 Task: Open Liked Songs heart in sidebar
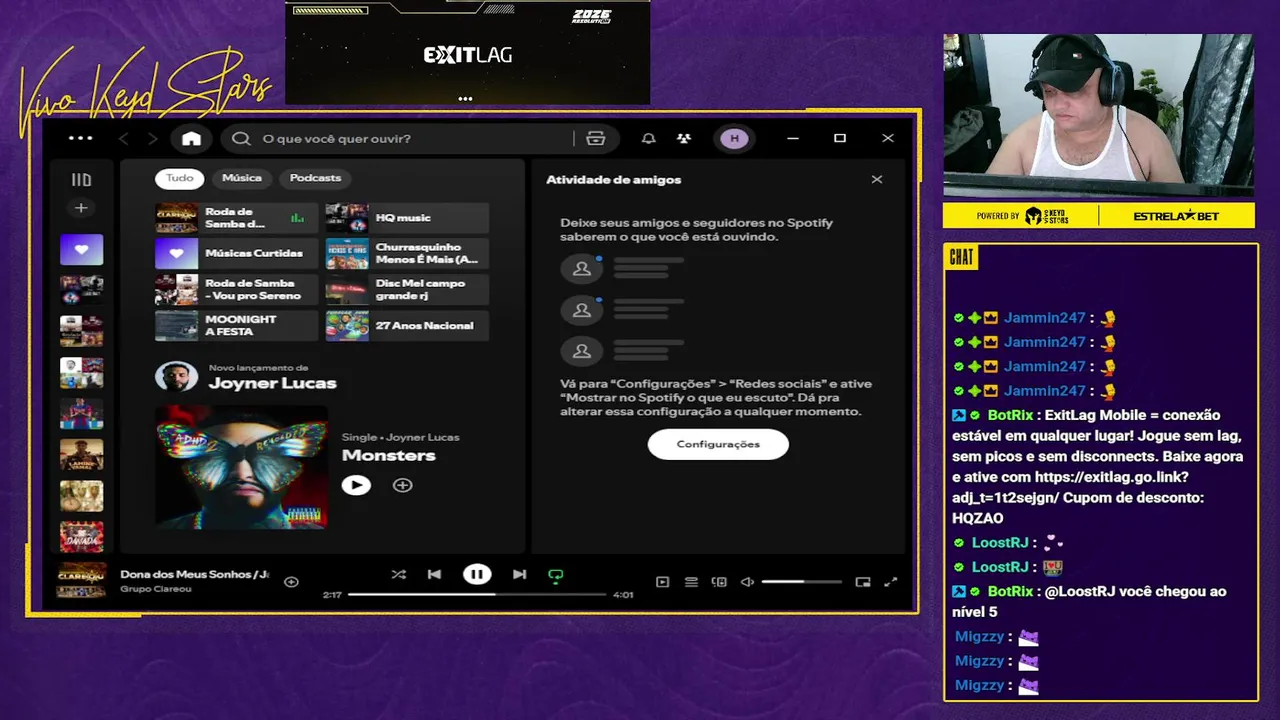click(81, 249)
